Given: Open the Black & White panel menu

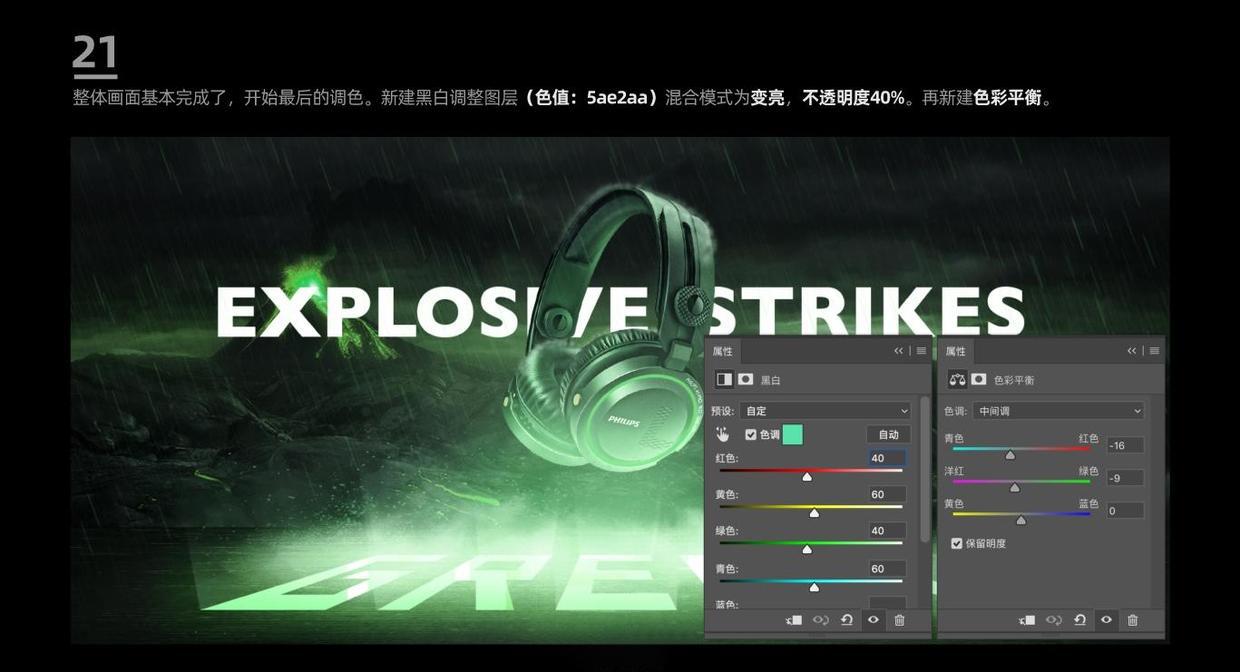Looking at the screenshot, I should click(919, 350).
